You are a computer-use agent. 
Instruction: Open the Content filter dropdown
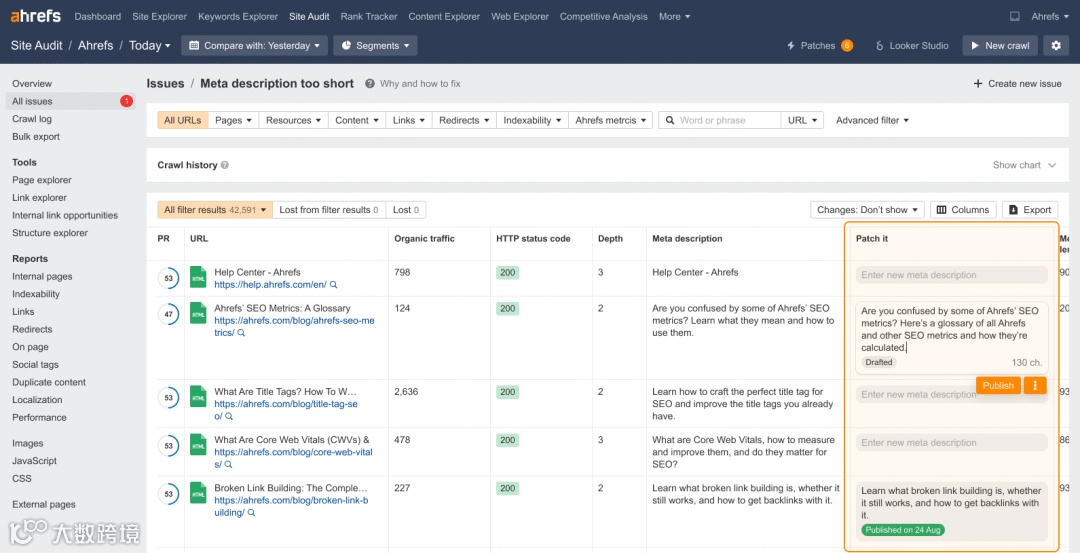tap(357, 120)
